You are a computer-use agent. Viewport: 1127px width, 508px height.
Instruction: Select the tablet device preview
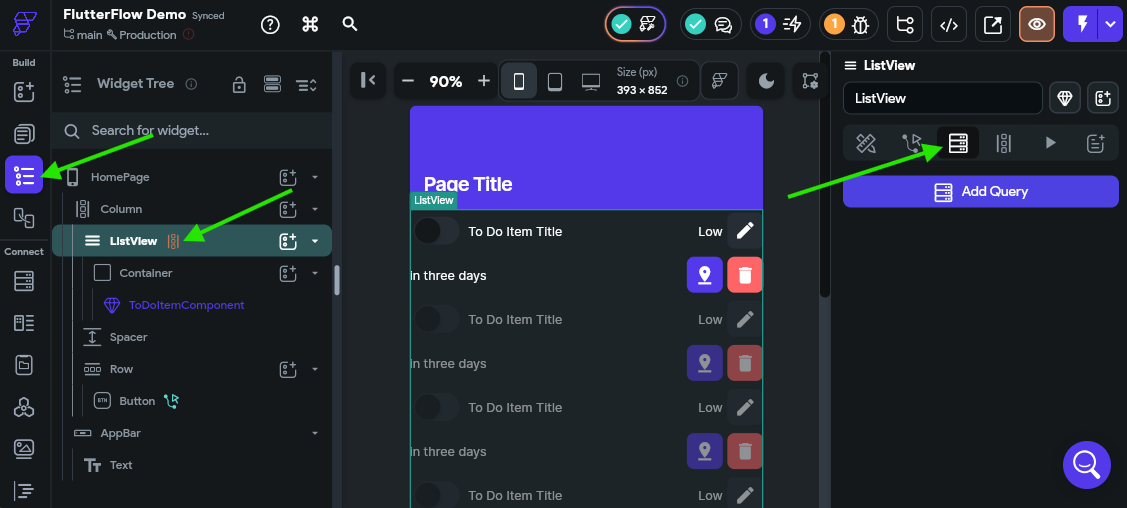(554, 82)
